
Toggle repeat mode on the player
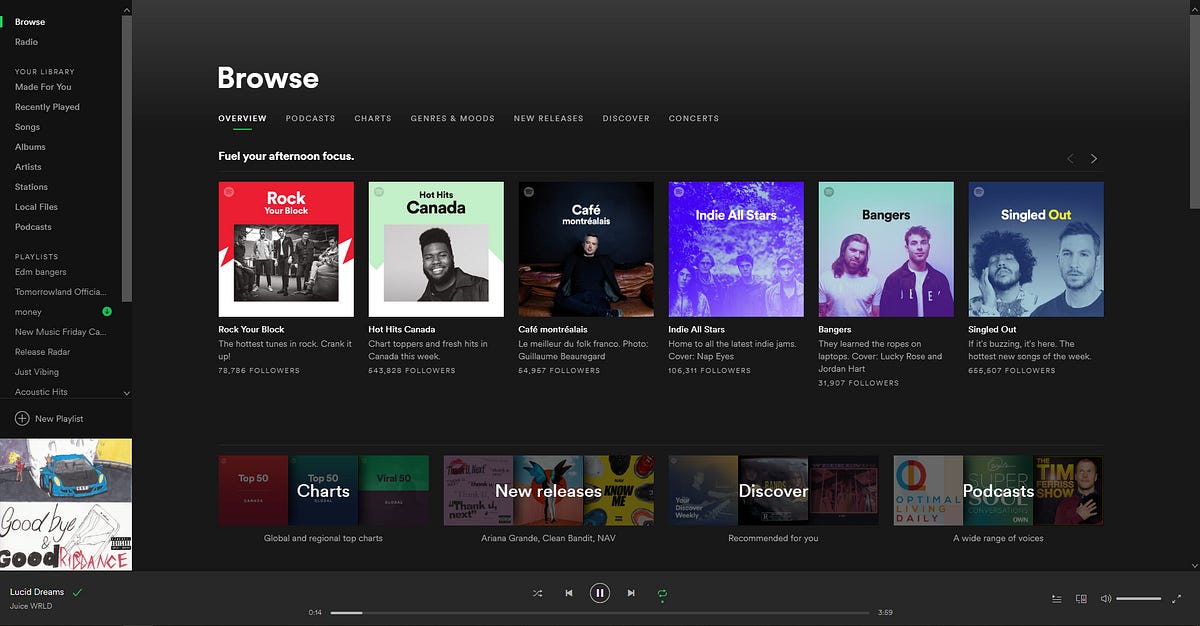661,593
